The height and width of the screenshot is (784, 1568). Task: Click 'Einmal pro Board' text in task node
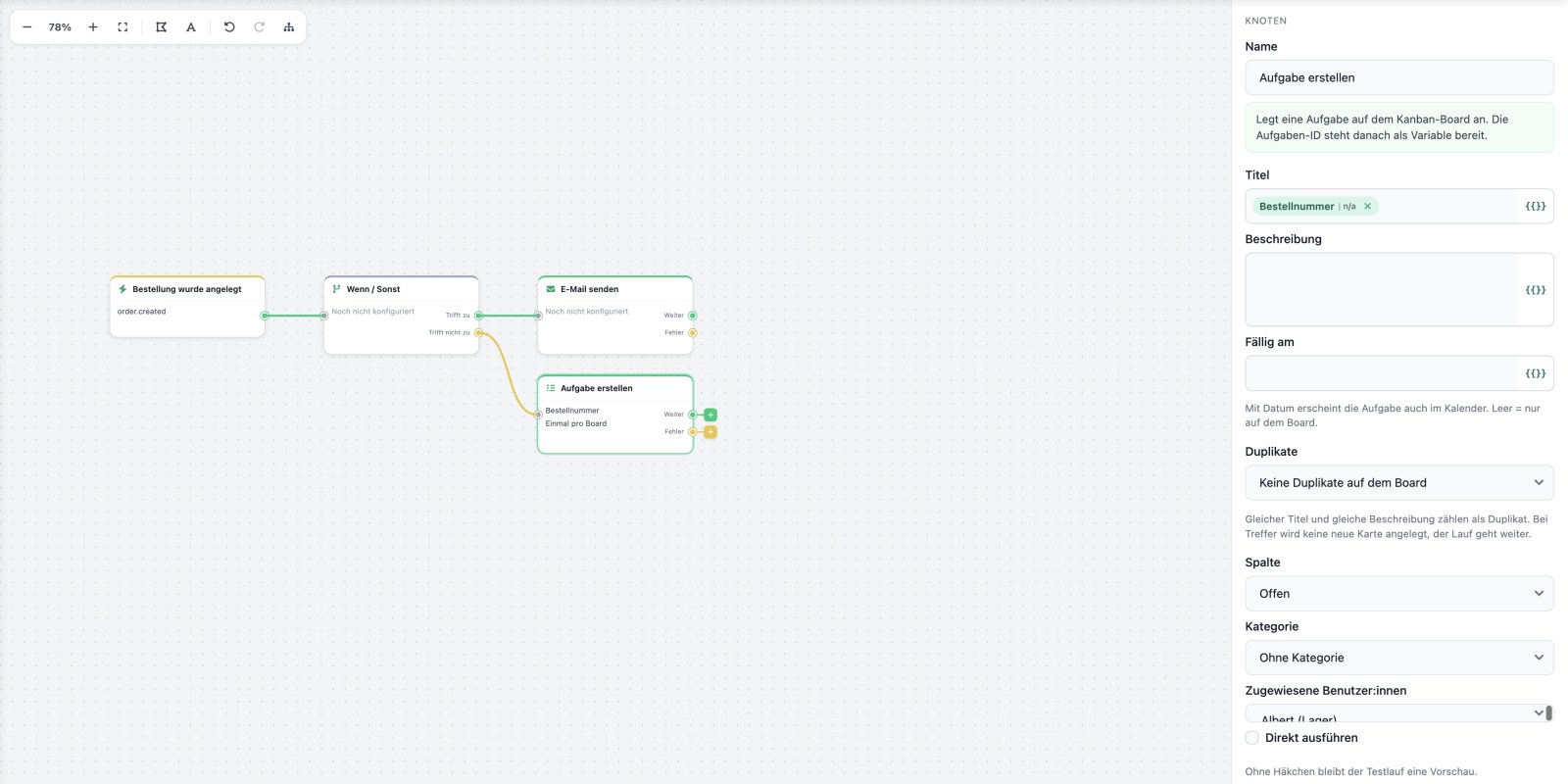coord(576,424)
